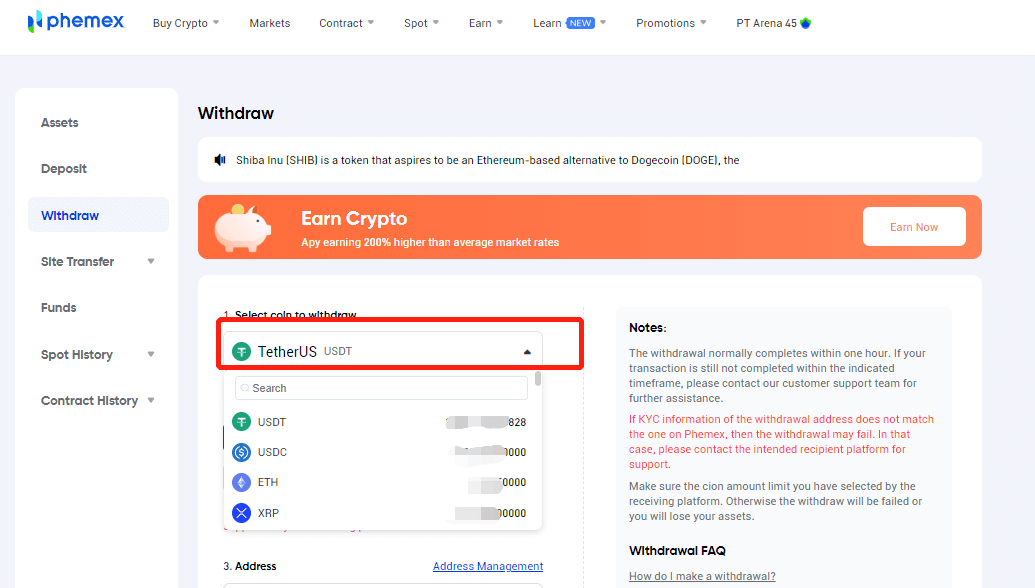Collapse the coin selection dropdown

click(527, 351)
